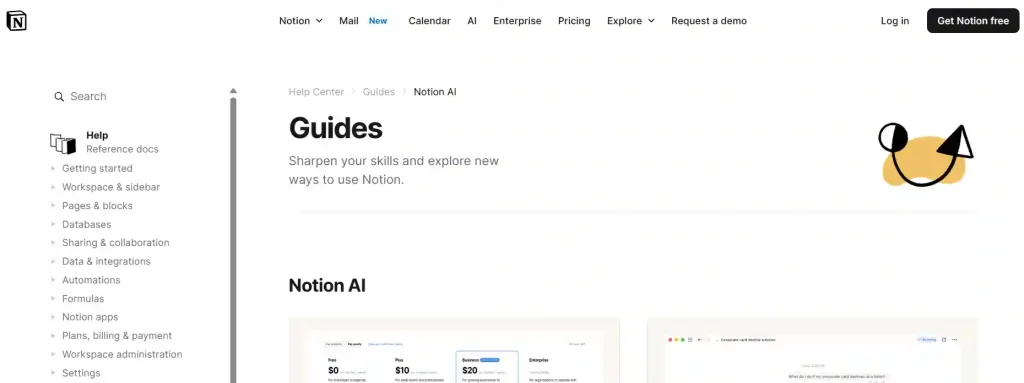
Task: Click the sidebar vertical scrollbar thumb
Action: (233, 240)
